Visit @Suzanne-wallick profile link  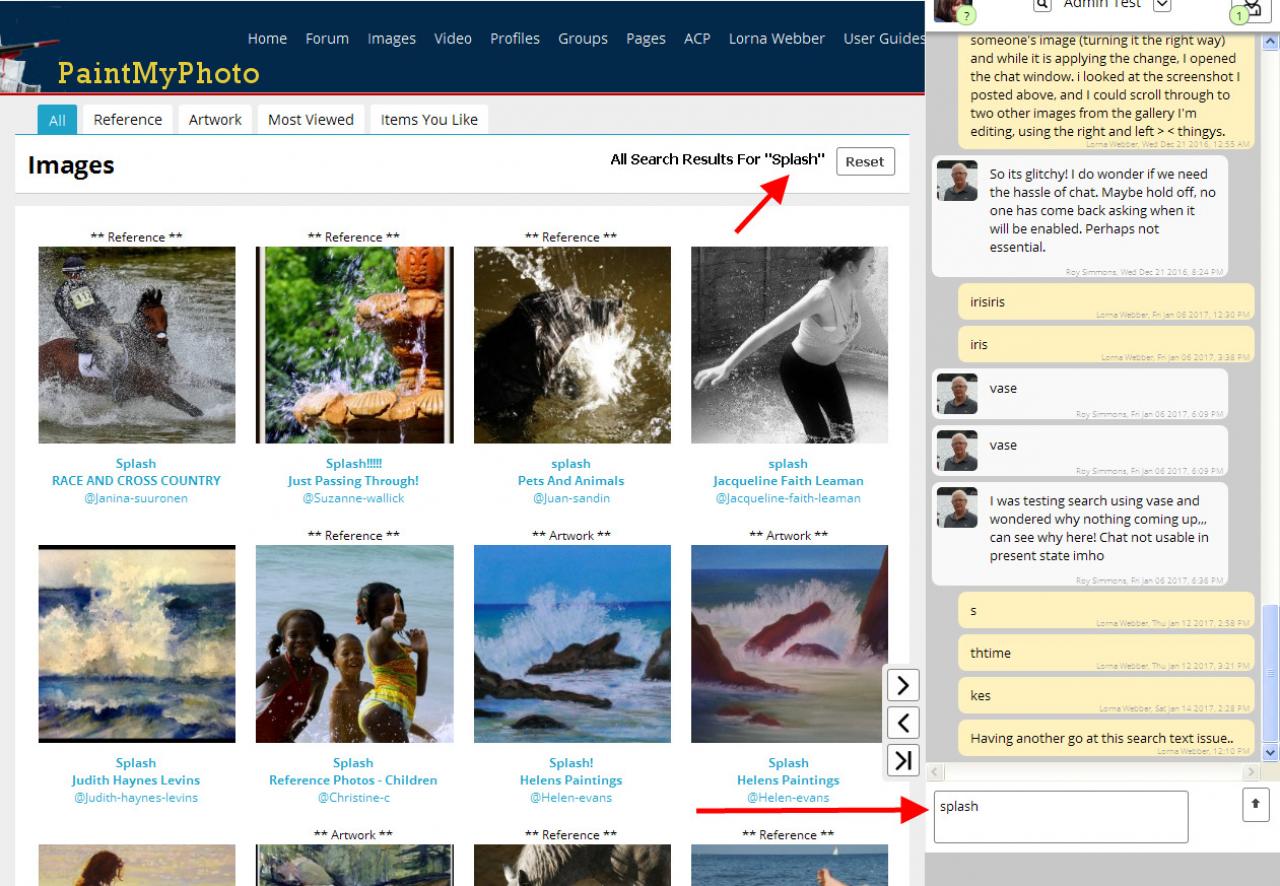pyautogui.click(x=353, y=498)
